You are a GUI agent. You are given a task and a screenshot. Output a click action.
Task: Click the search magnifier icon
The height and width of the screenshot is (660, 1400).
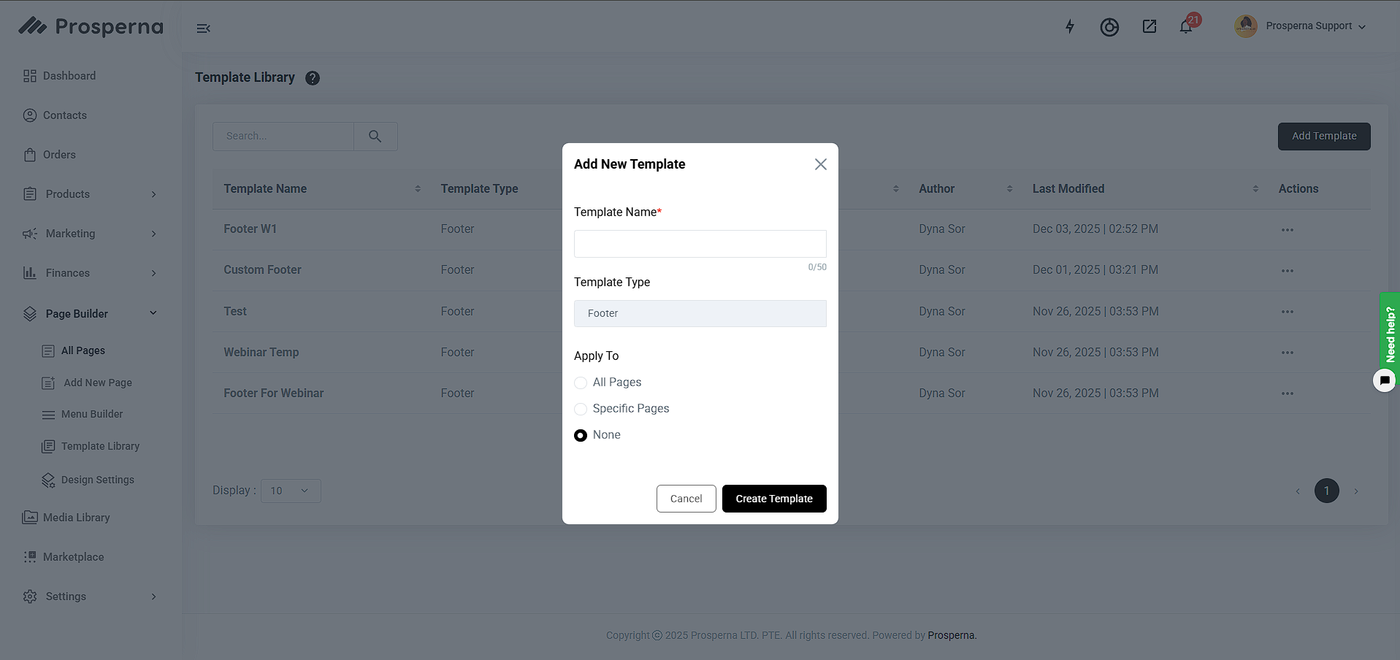click(375, 136)
